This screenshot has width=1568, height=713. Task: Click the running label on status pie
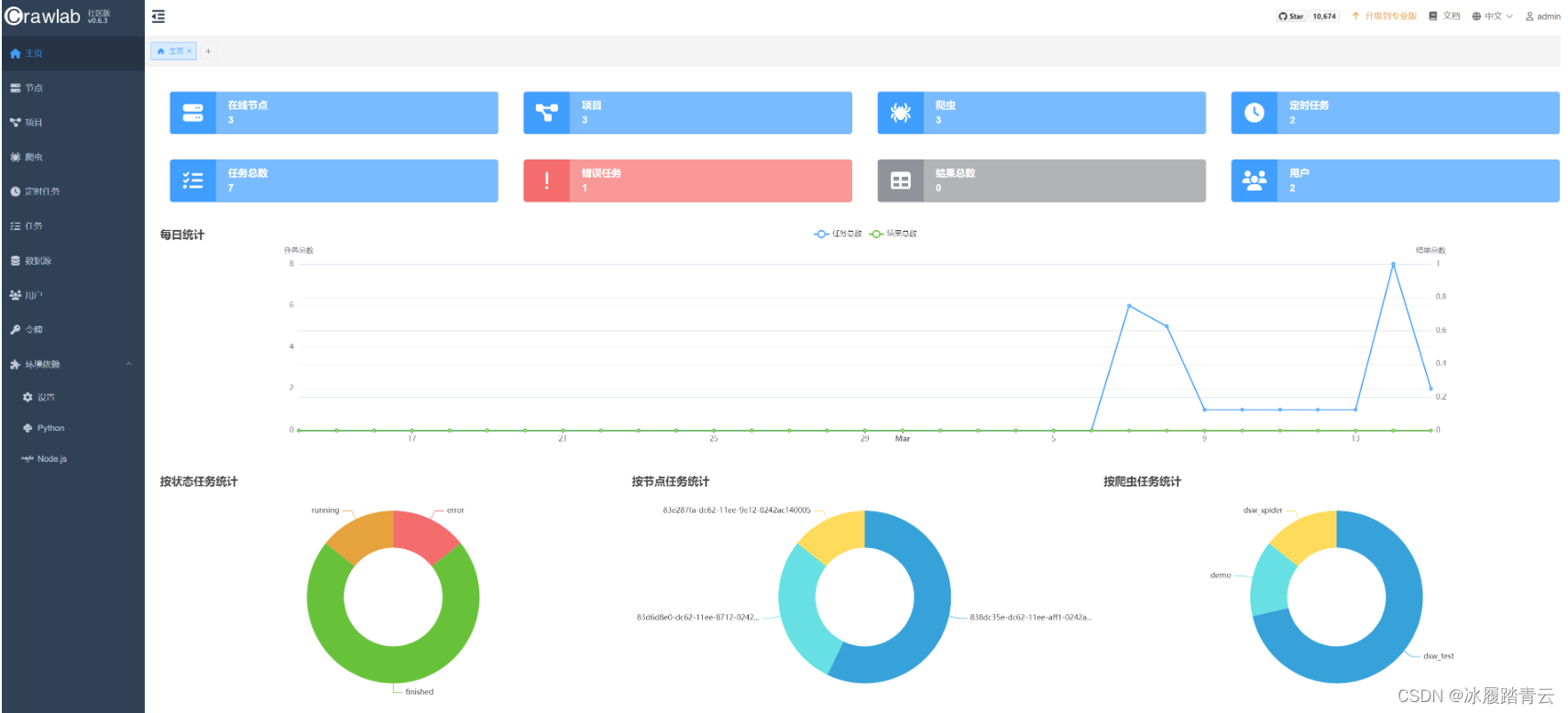325,510
